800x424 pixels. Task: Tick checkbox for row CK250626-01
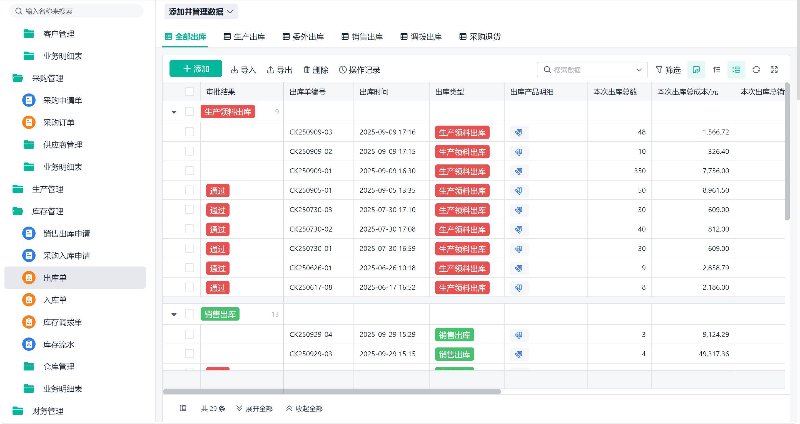189,267
